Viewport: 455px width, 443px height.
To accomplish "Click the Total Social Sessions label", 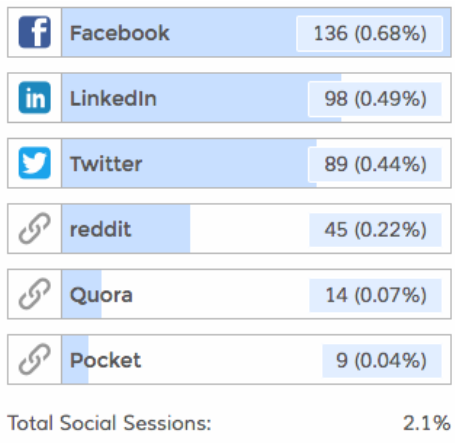I will (x=109, y=423).
